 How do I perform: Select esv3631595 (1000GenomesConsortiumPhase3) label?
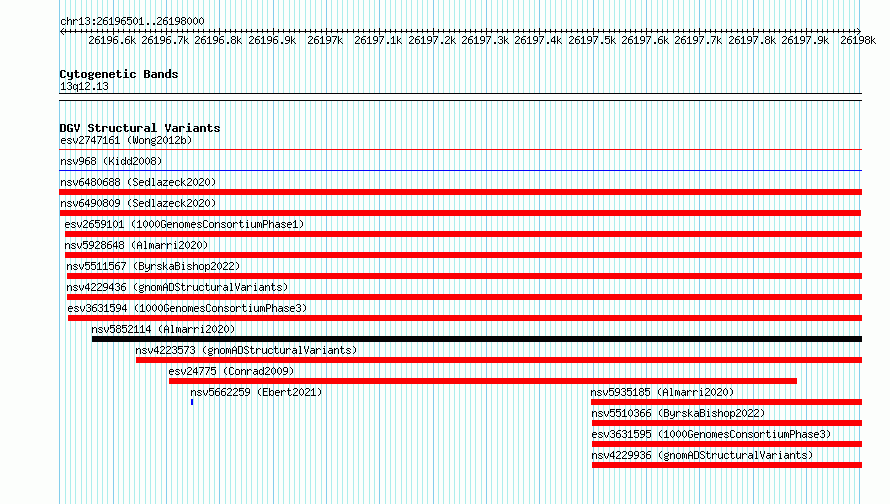711,434
